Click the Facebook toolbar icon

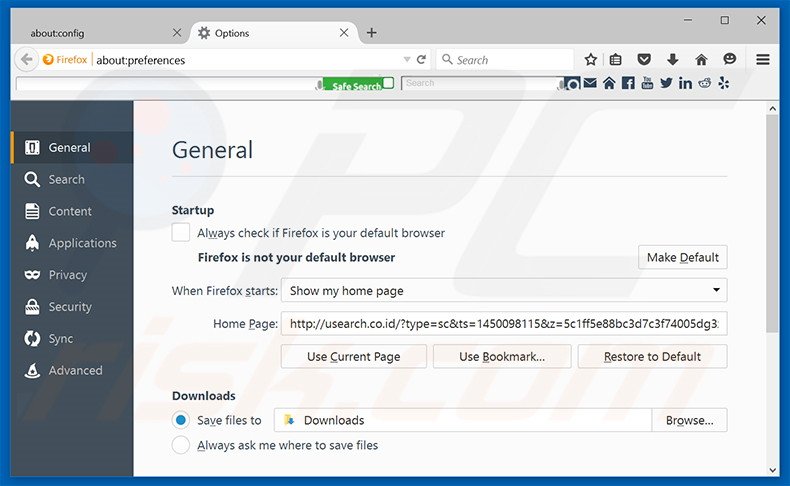pos(628,83)
